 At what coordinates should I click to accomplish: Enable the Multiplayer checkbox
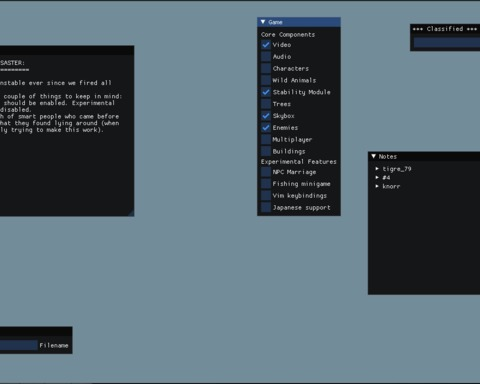[266, 139]
